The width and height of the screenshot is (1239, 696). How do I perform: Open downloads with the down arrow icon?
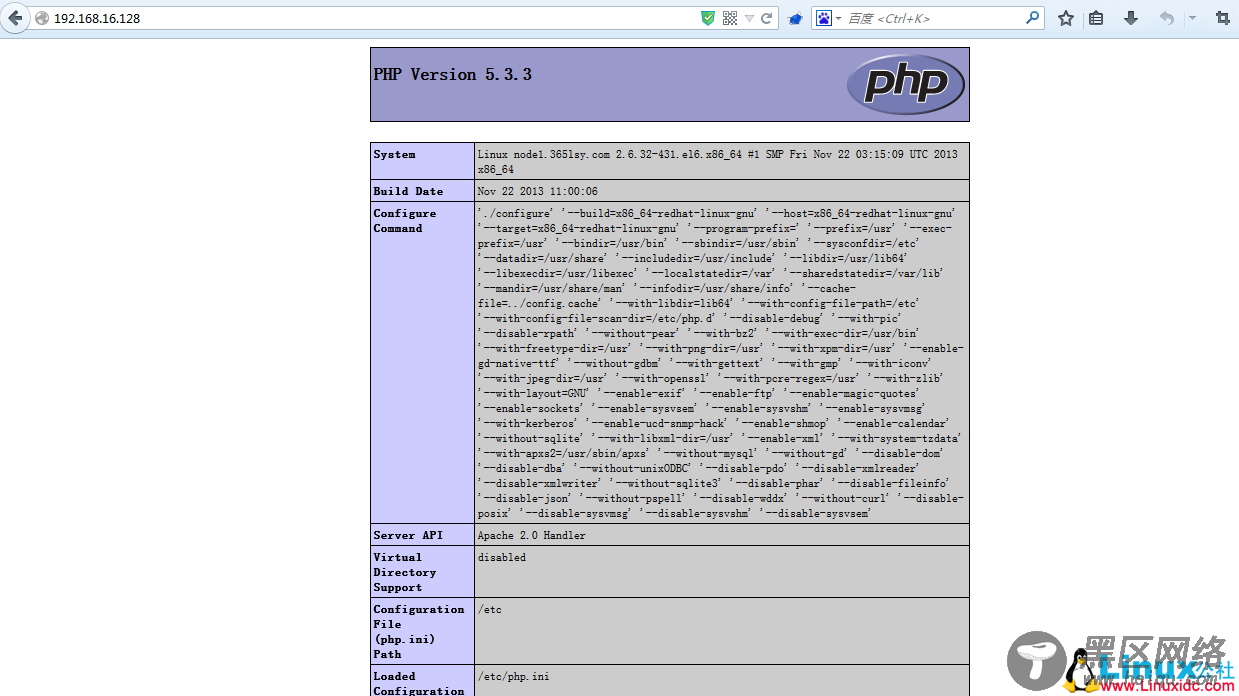(1131, 18)
